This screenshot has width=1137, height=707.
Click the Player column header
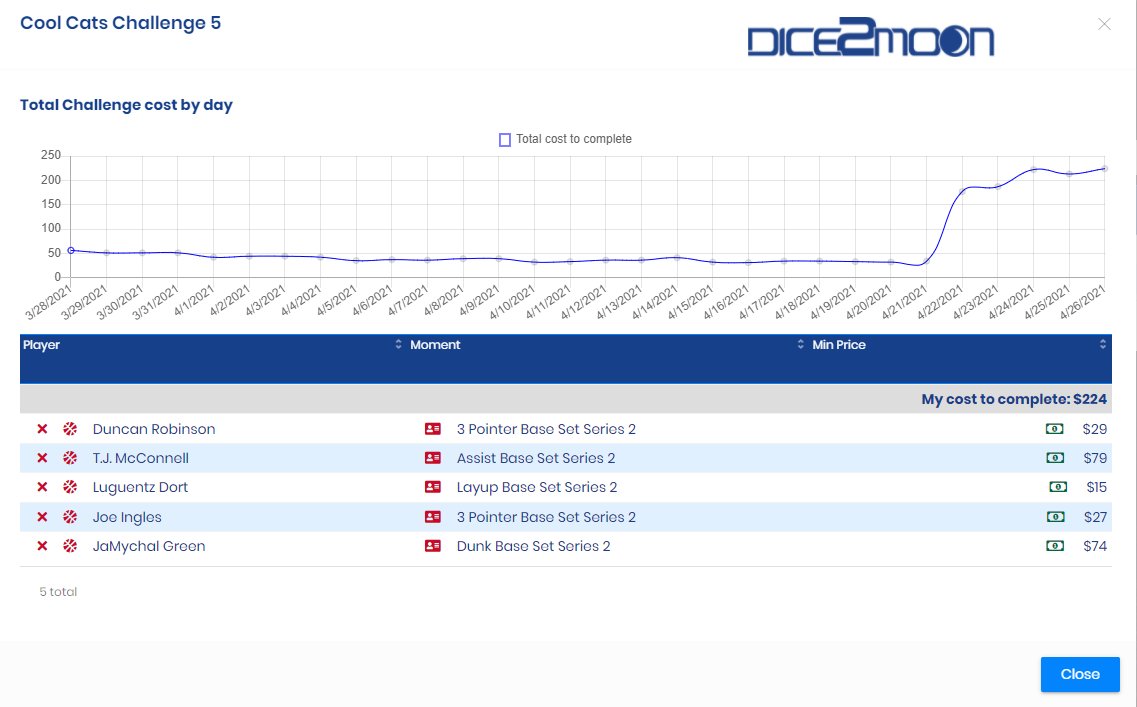41,344
